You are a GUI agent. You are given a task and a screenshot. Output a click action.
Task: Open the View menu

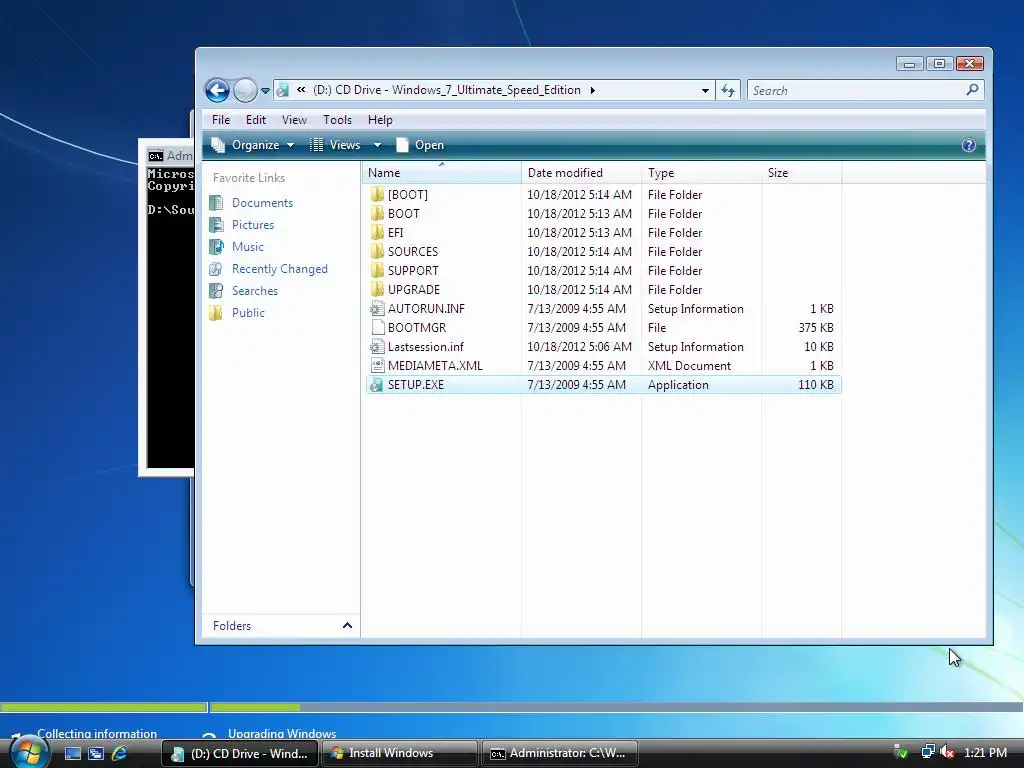(x=294, y=120)
